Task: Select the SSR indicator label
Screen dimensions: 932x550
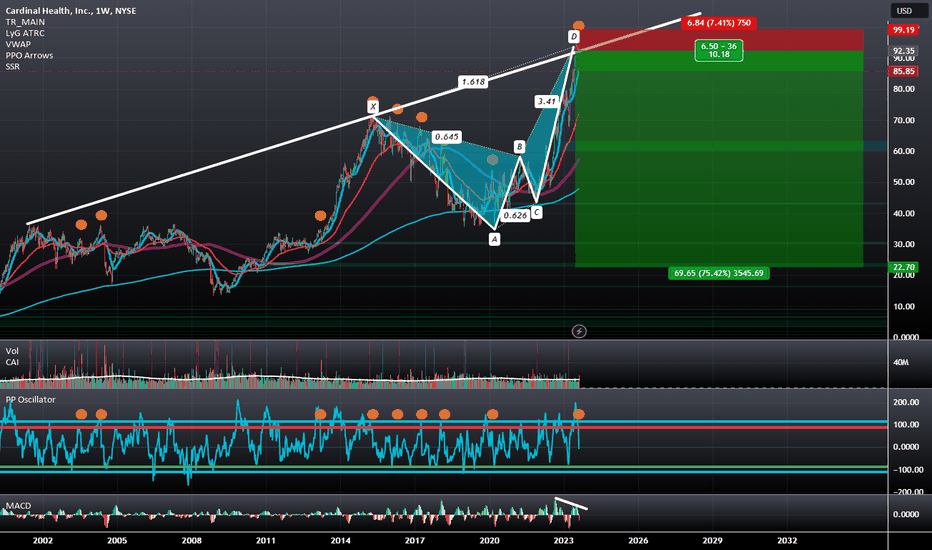Action: pos(12,67)
